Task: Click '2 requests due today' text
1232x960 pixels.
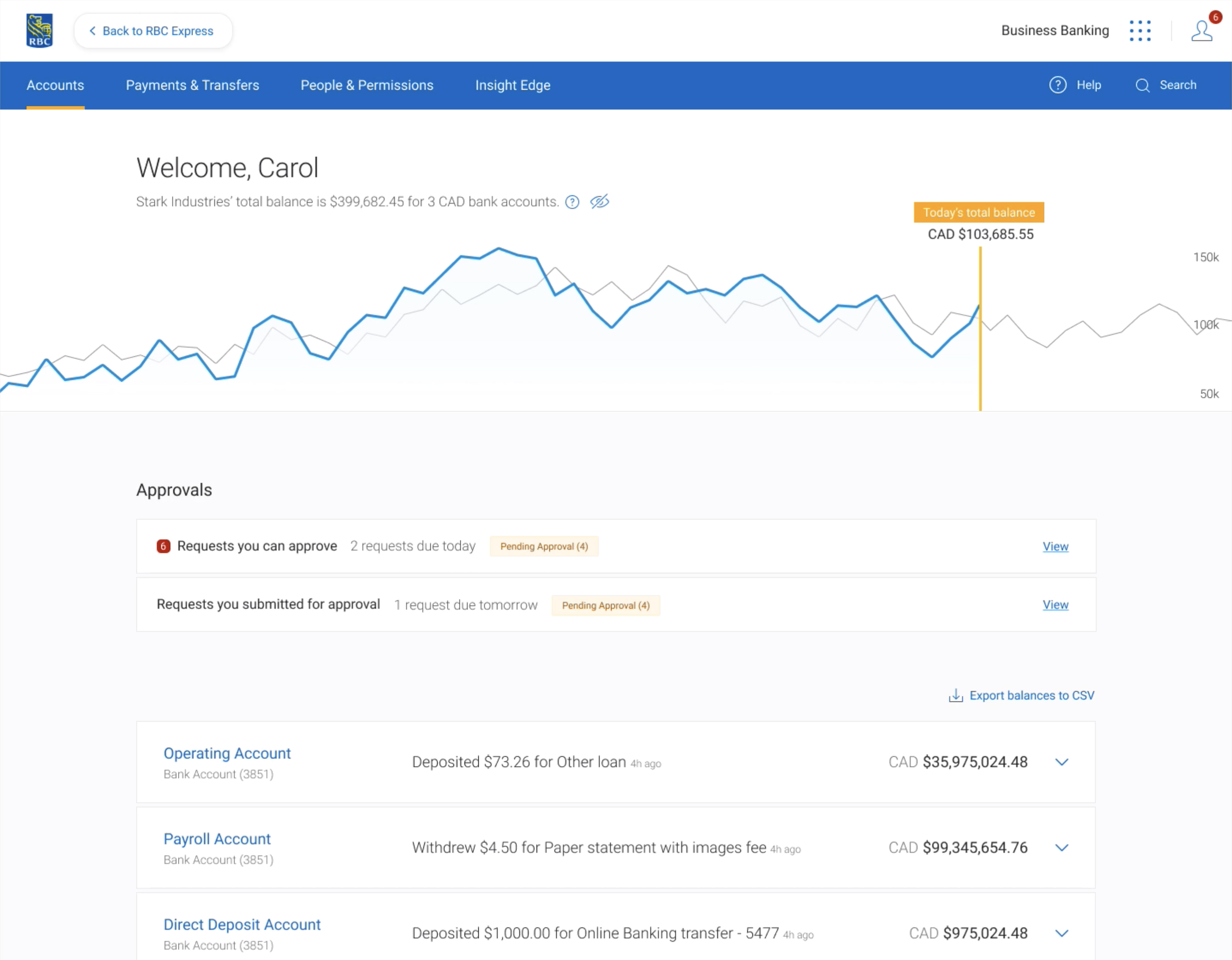Action: click(413, 546)
